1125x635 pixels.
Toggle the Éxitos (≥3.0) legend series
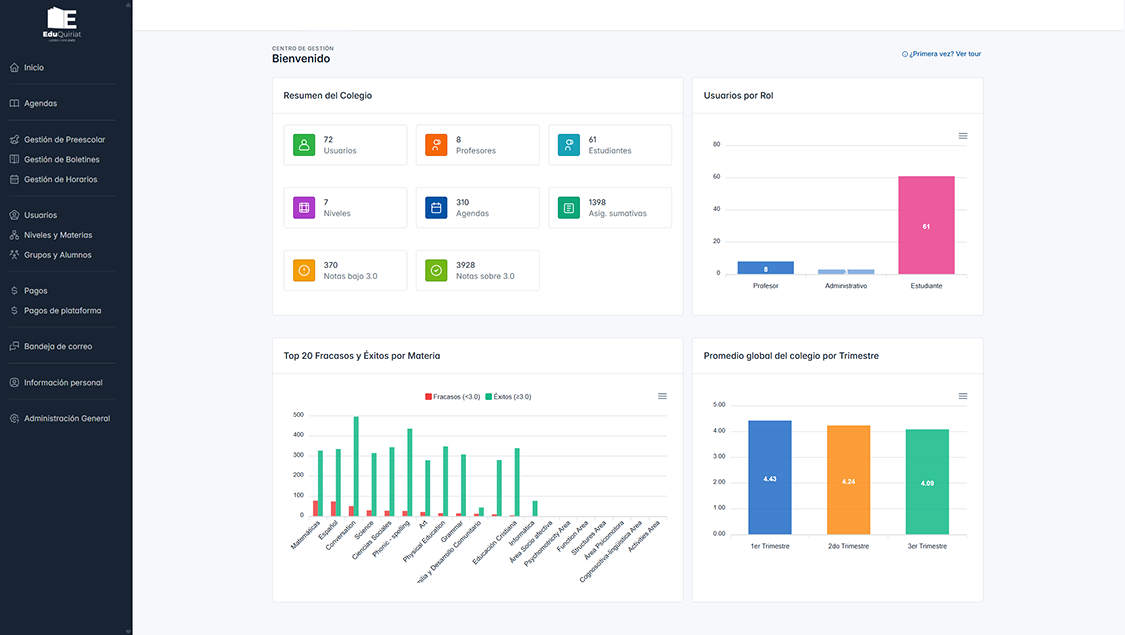(509, 397)
